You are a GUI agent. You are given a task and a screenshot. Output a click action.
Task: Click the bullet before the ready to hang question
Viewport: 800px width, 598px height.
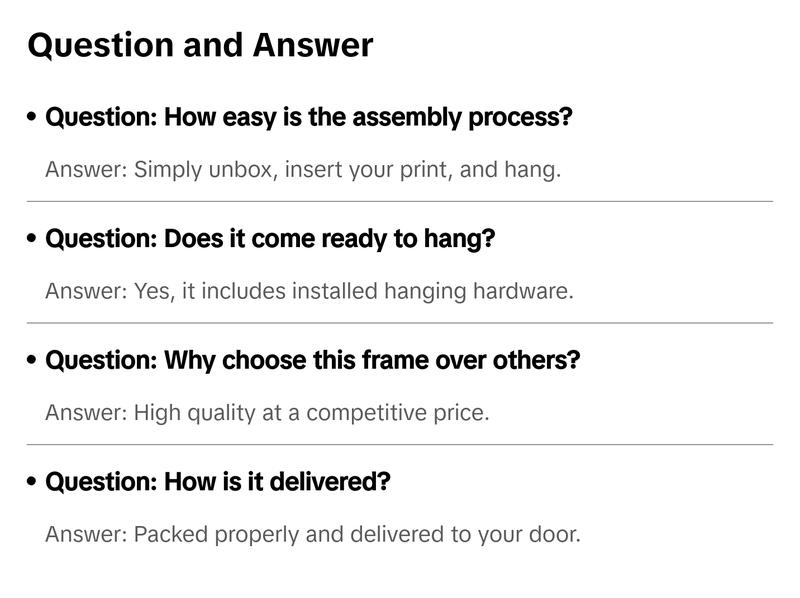pos(33,239)
